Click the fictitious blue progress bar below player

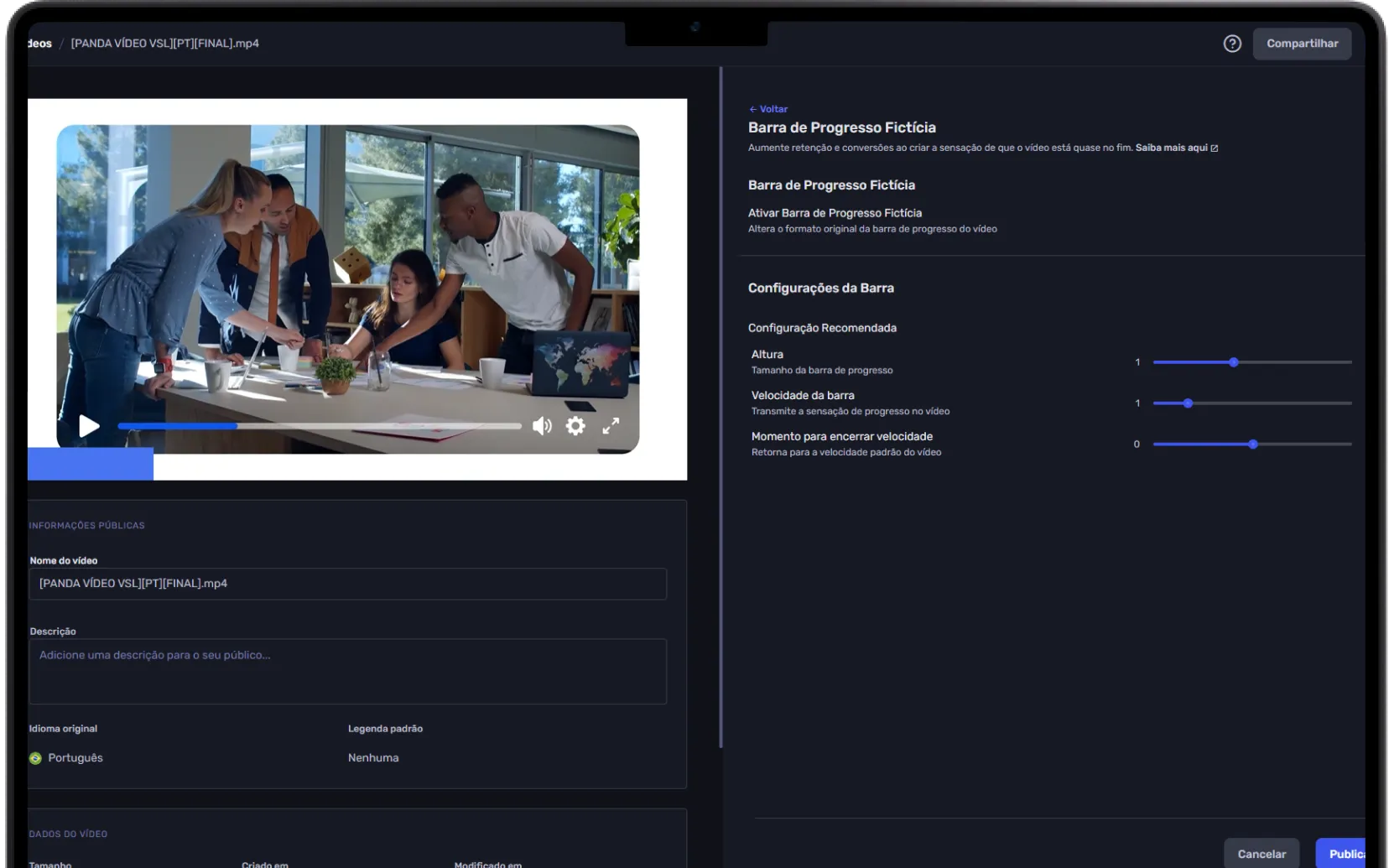point(91,464)
